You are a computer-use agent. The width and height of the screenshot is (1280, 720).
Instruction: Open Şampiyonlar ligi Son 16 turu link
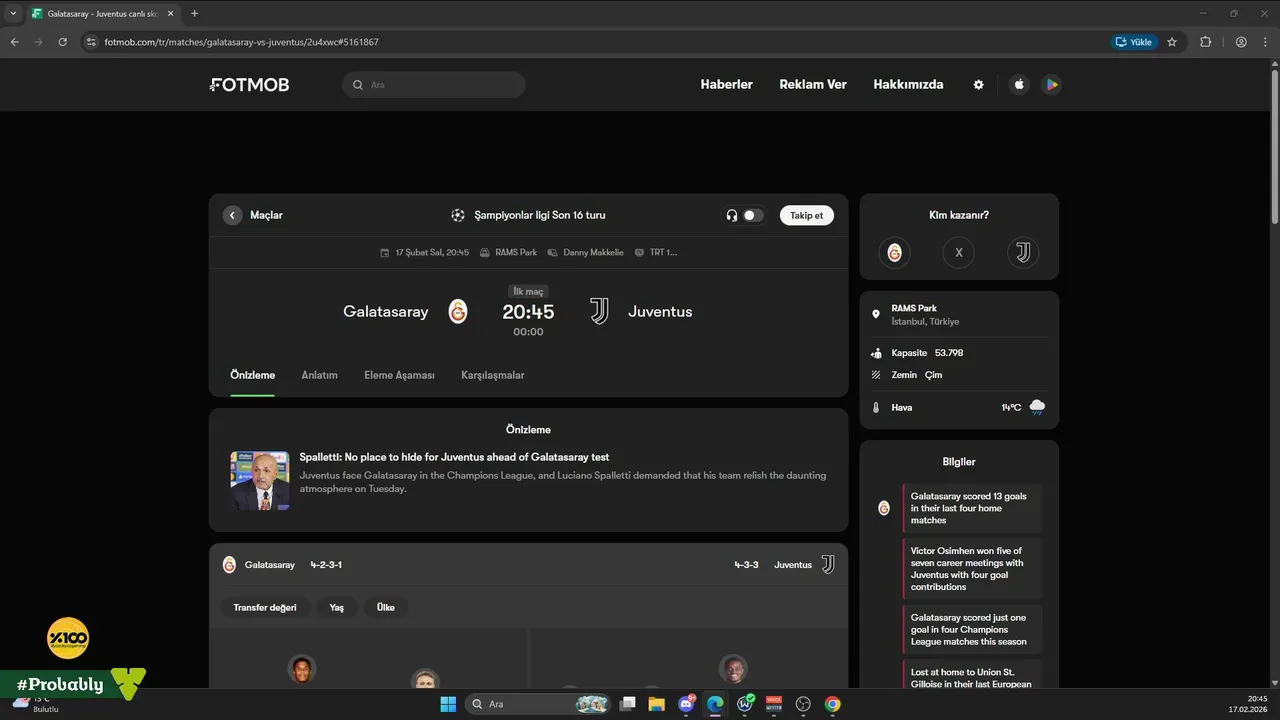click(x=540, y=215)
